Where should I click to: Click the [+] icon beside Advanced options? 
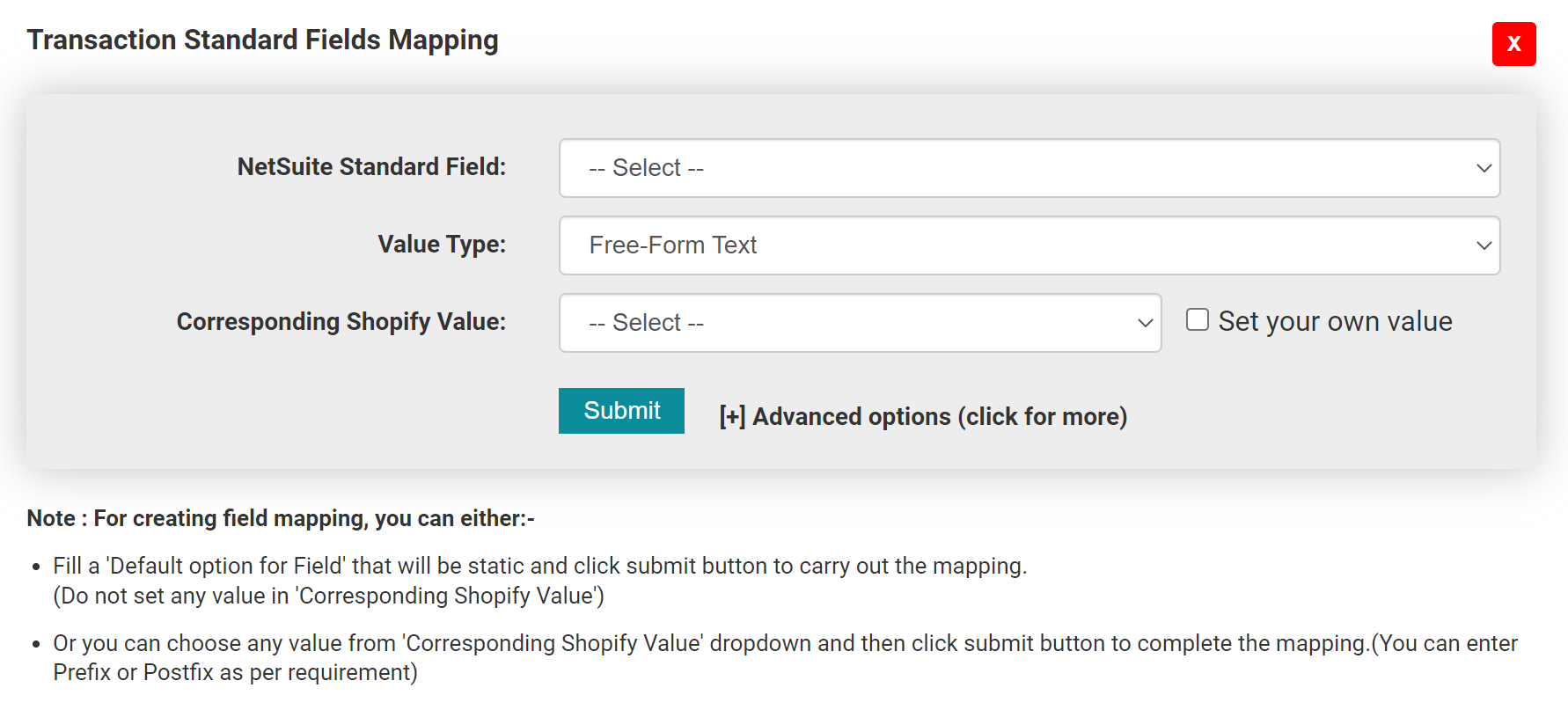click(x=732, y=417)
